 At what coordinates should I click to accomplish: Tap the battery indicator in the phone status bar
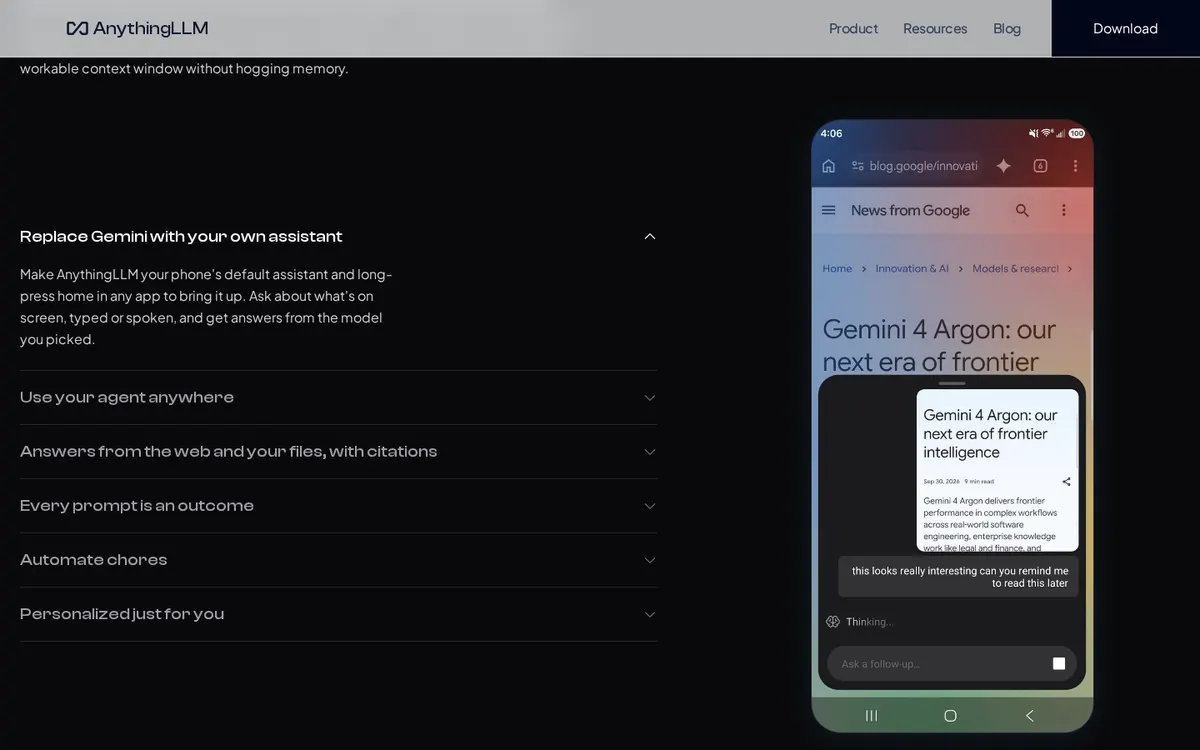1076,133
